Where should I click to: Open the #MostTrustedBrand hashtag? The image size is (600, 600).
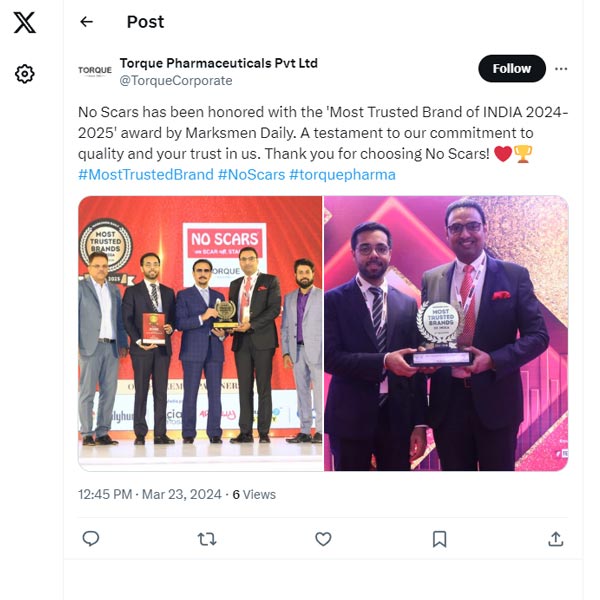[146, 174]
